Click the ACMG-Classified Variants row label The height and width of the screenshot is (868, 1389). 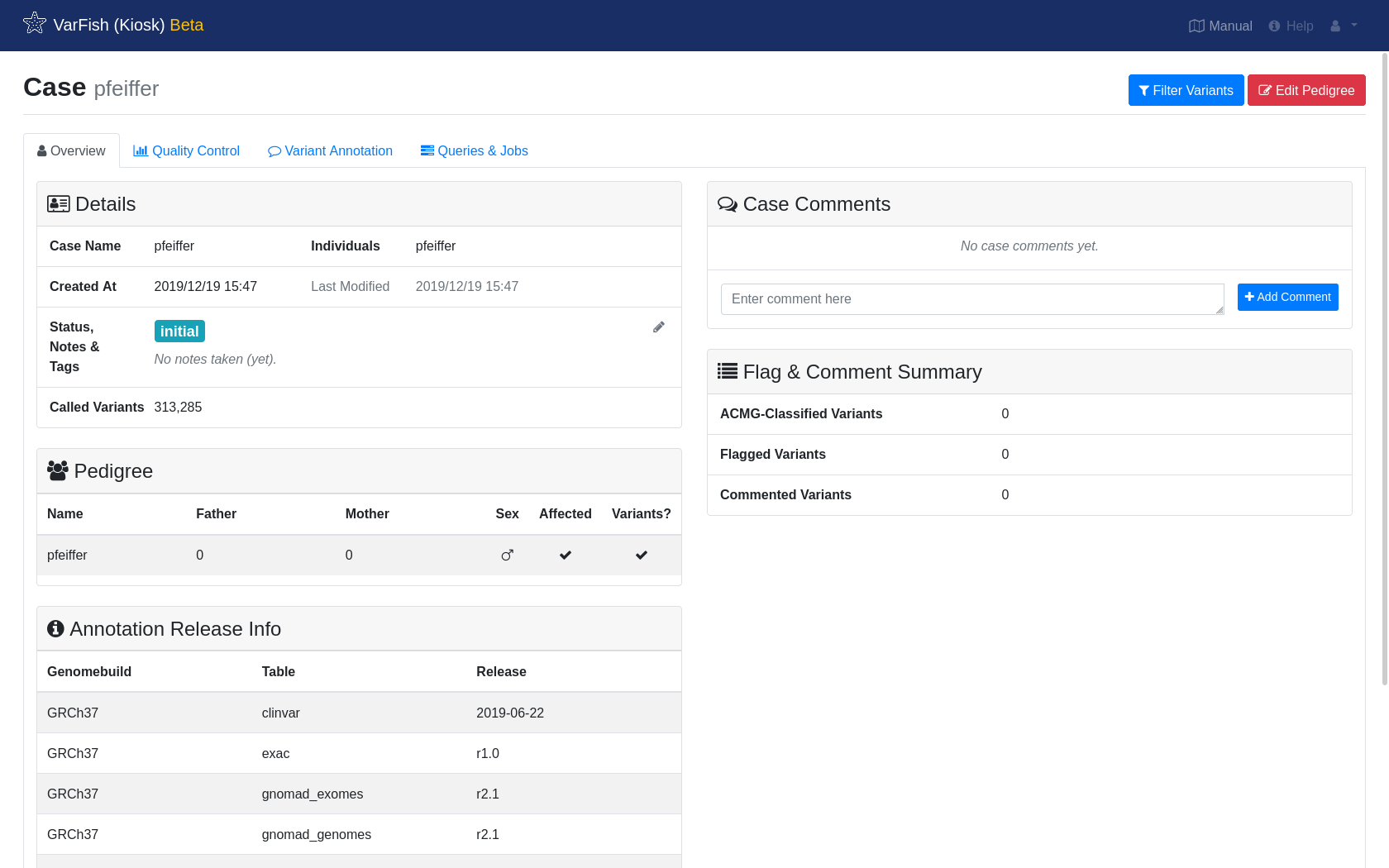coord(801,413)
